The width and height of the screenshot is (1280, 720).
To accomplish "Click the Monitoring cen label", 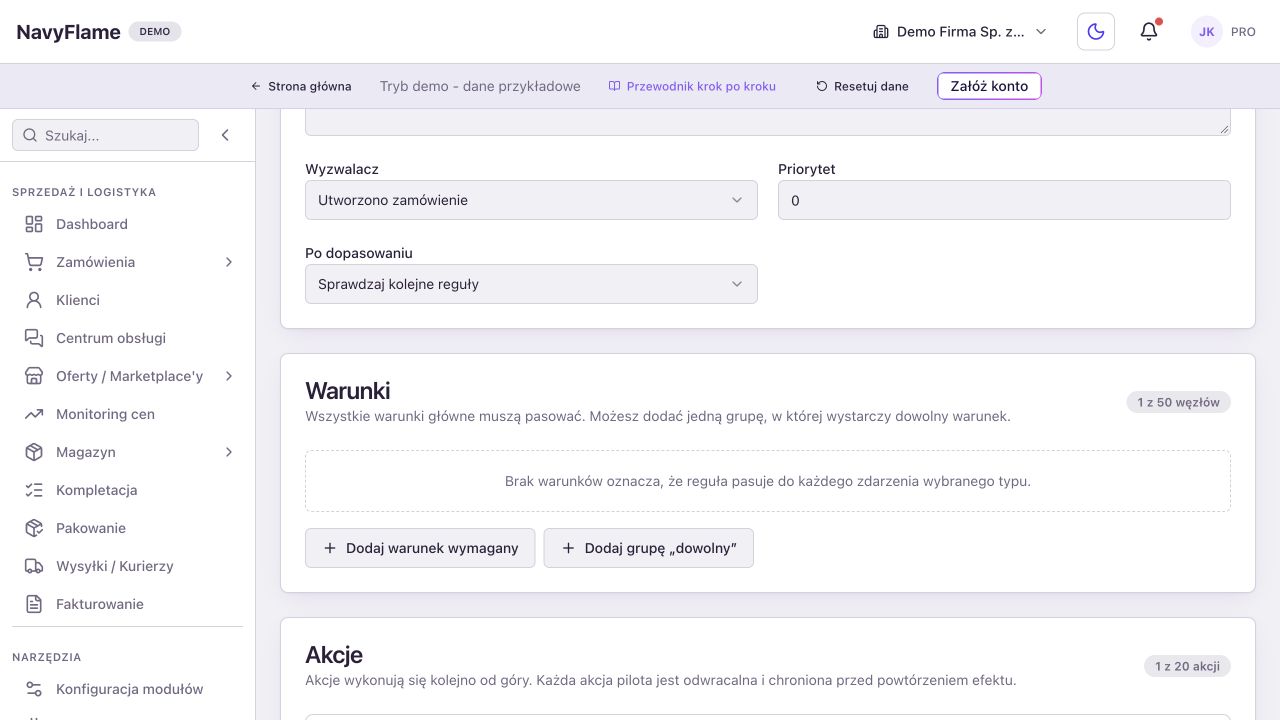I will pos(105,414).
